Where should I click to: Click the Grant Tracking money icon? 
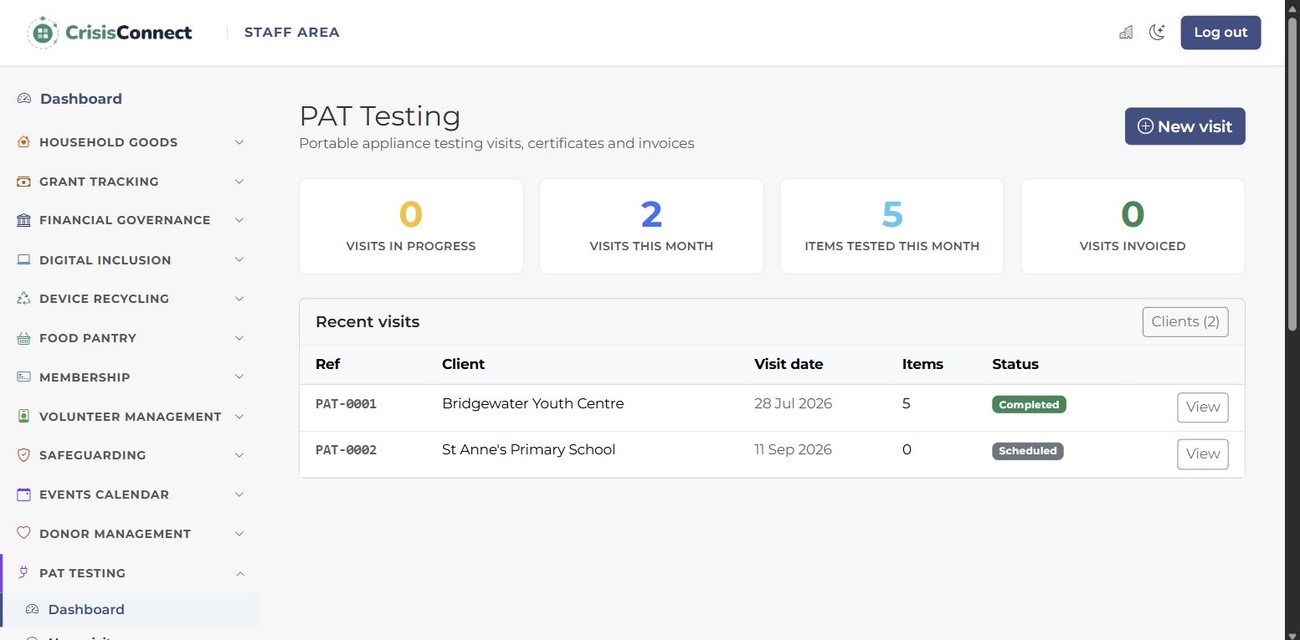click(24, 181)
